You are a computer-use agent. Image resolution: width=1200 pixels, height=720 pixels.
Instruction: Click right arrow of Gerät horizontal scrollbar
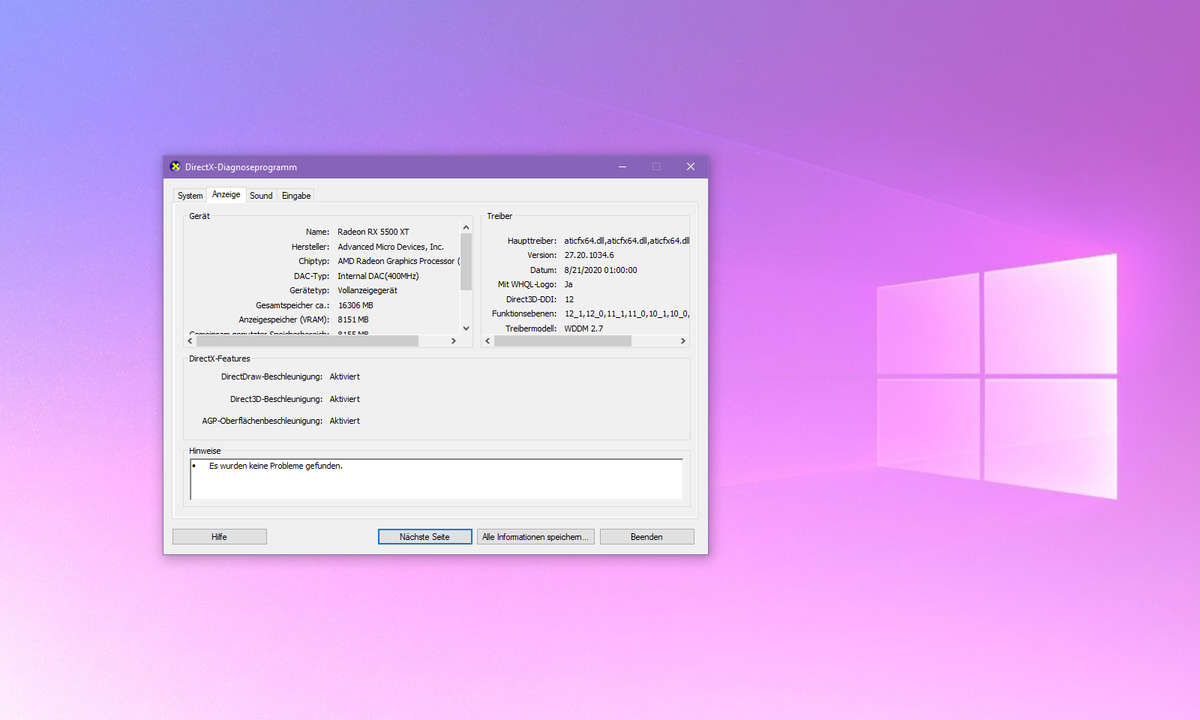(453, 341)
